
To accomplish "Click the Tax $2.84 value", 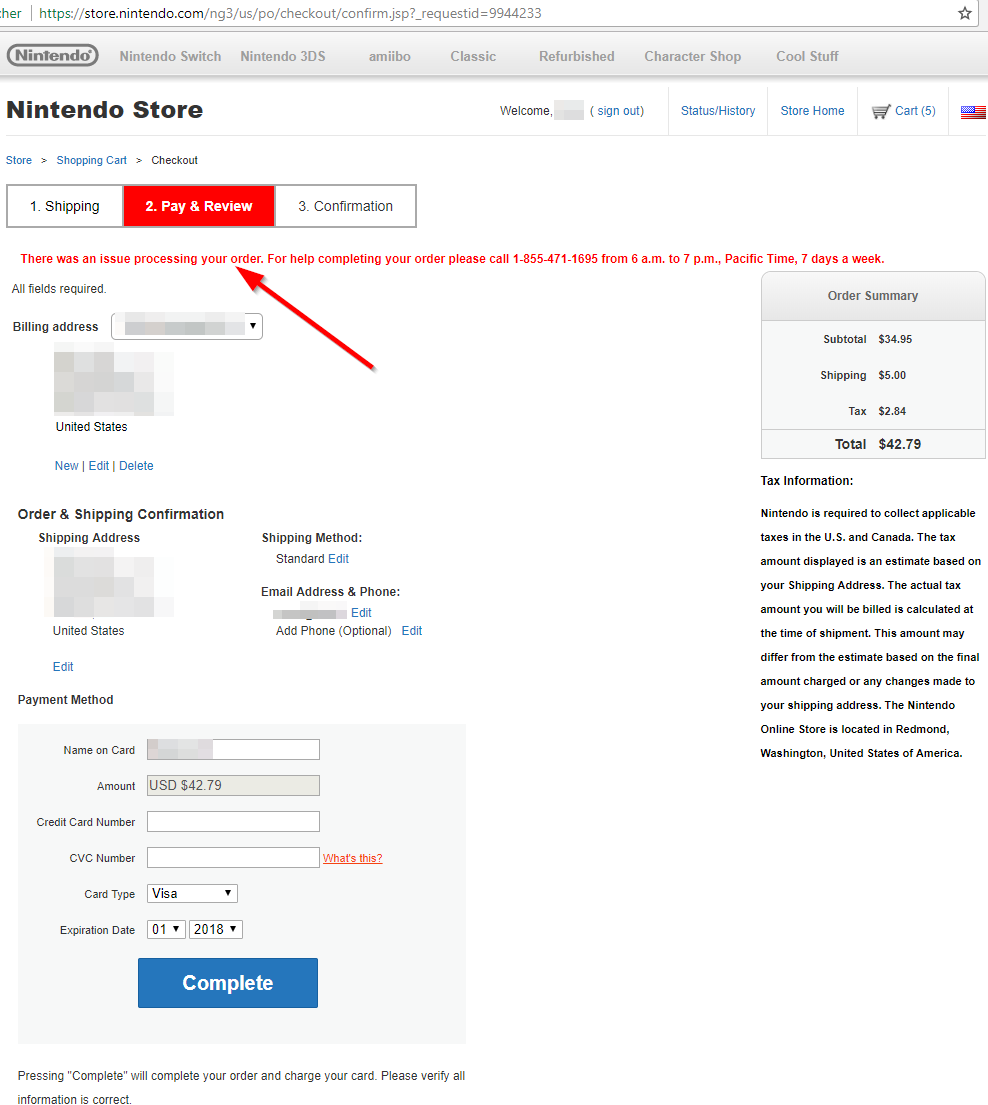I will (892, 411).
